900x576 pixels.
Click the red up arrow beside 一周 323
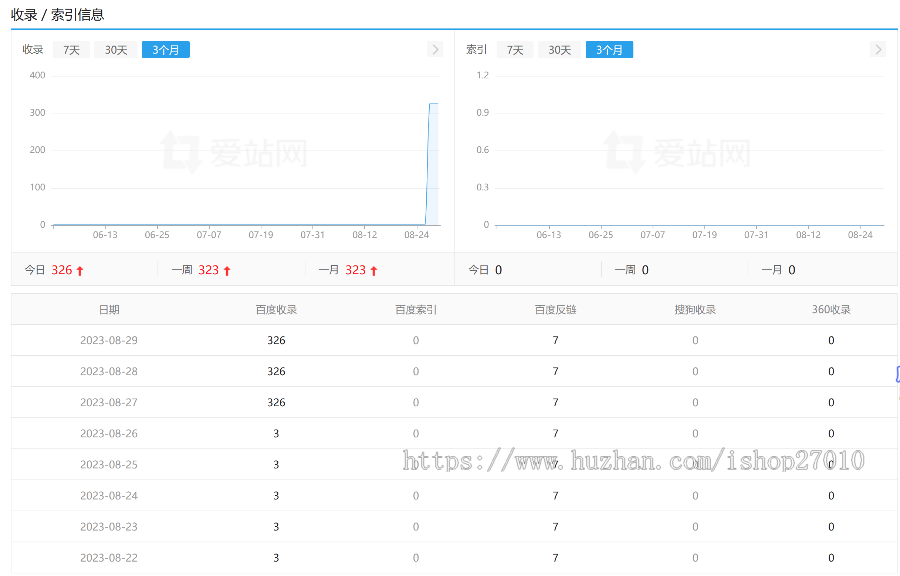coord(227,271)
